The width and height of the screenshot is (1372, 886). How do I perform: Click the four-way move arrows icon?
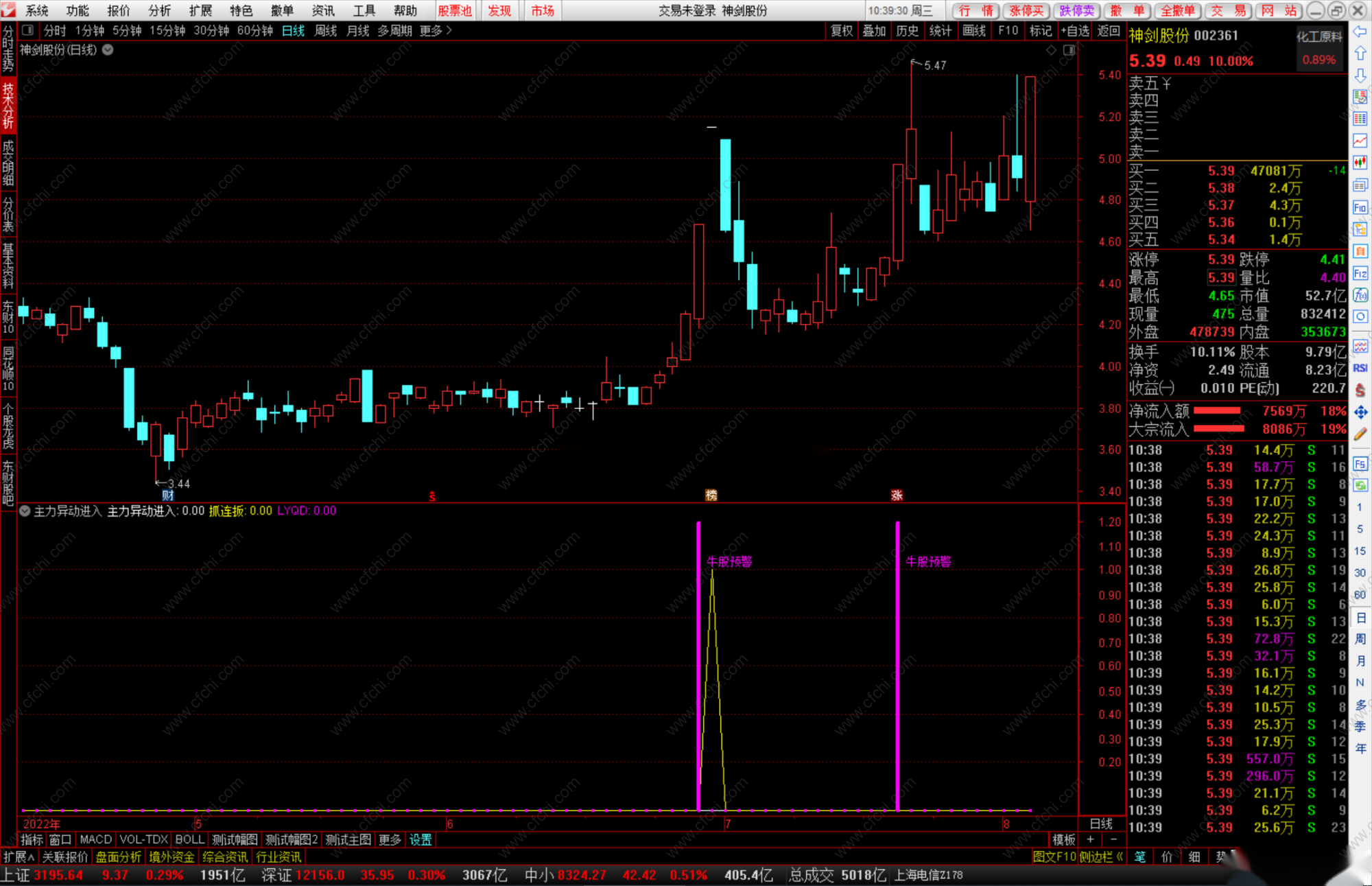click(1360, 412)
